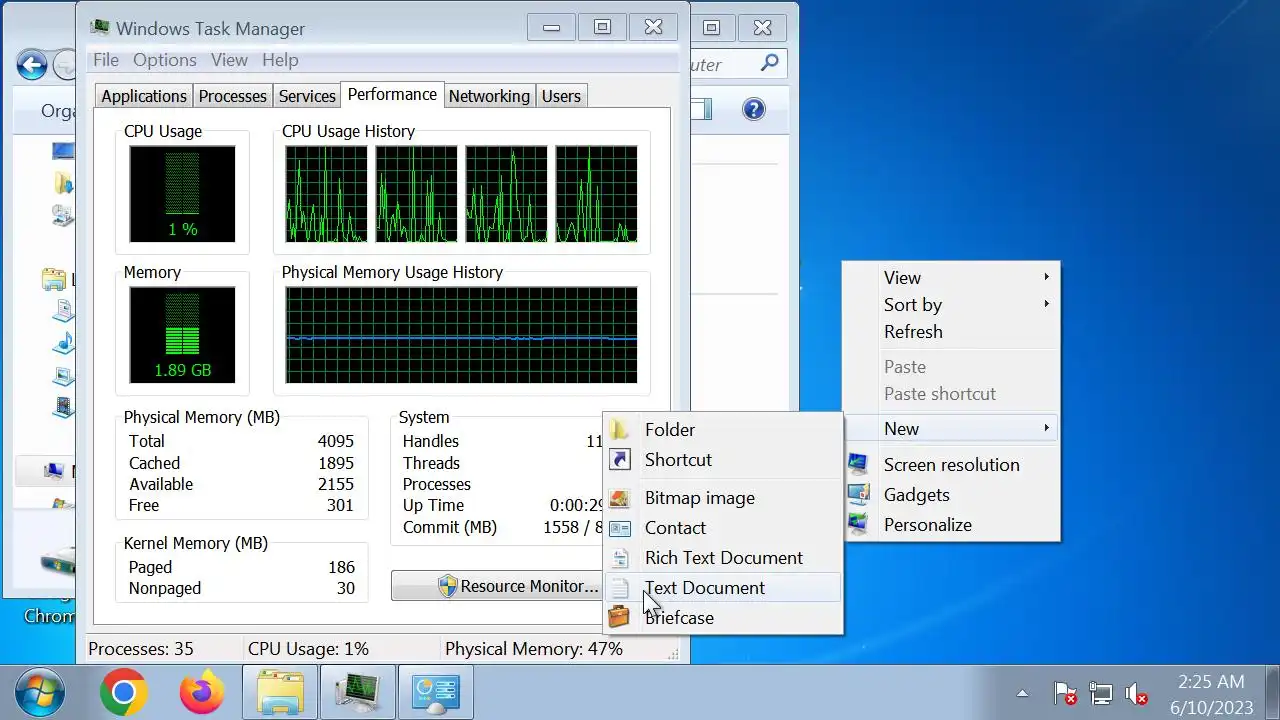The image size is (1280, 720).
Task: Launch Firefox from the taskbar
Action: [202, 692]
